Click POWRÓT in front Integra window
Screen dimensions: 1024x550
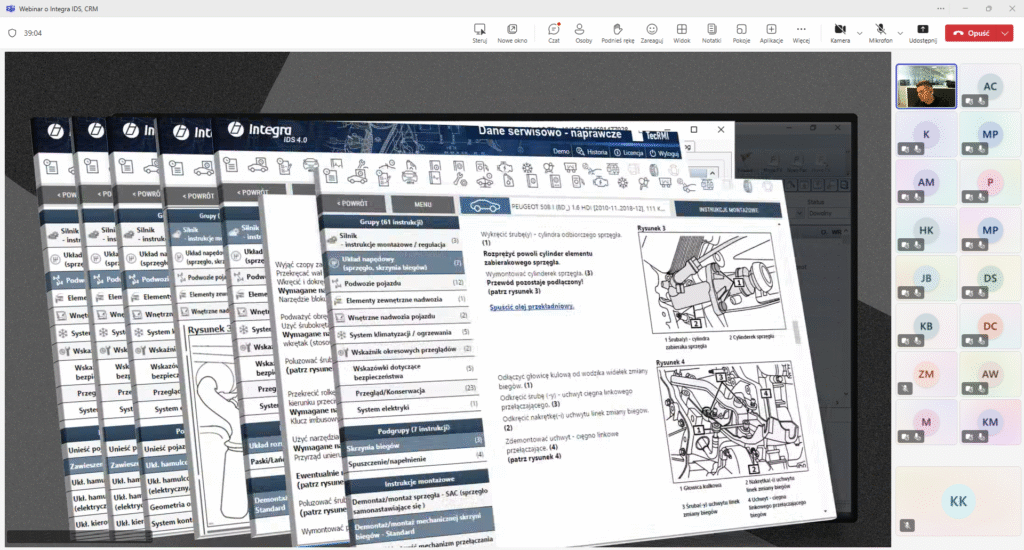[352, 204]
